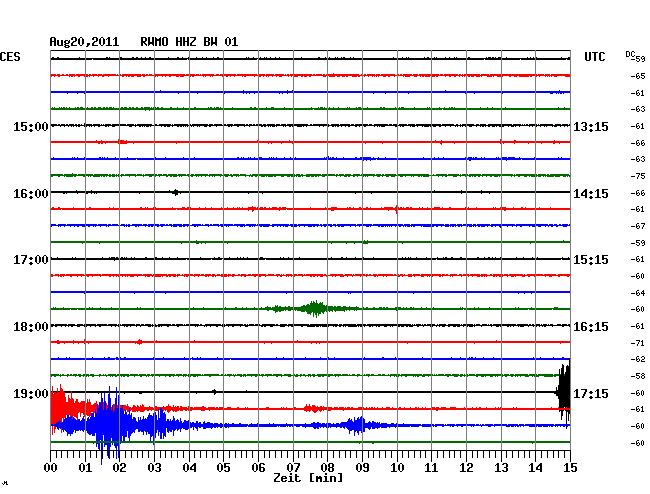Click the largest blue wave packet between minutes 01 and 02
Image resolution: width=650 pixels, height=494 pixels.
point(109,425)
